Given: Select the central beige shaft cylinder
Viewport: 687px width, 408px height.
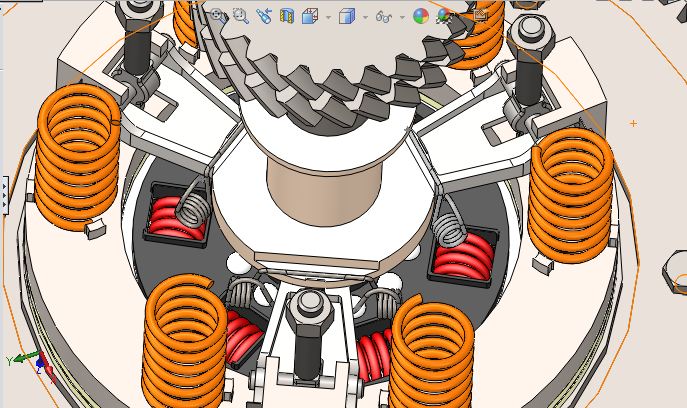Looking at the screenshot, I should click(324, 191).
